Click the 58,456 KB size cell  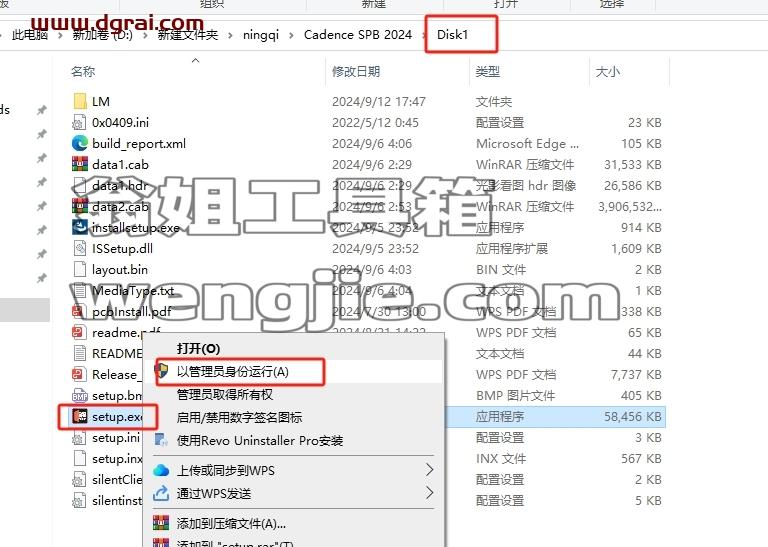[x=632, y=417]
